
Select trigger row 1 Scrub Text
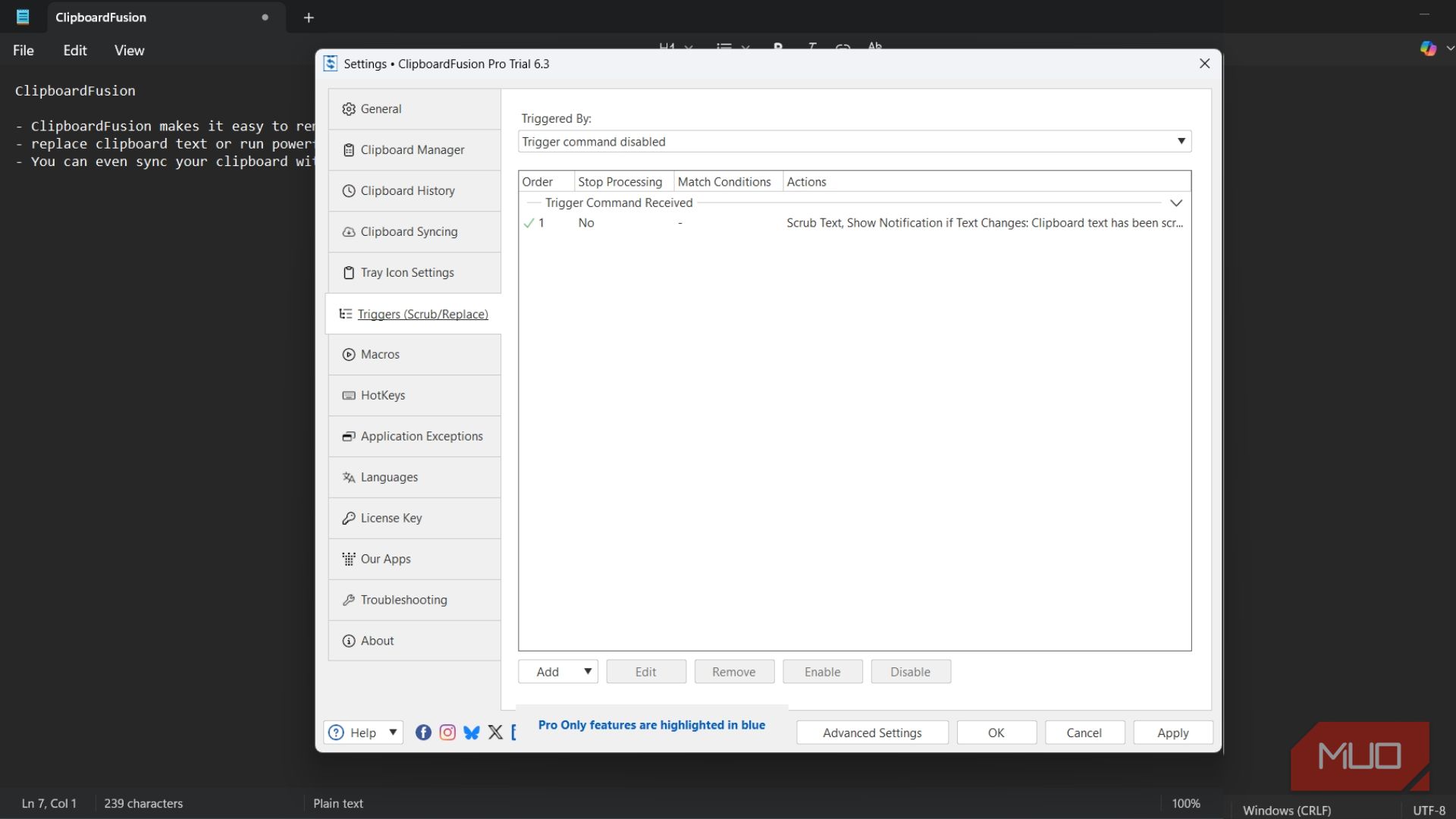point(855,223)
